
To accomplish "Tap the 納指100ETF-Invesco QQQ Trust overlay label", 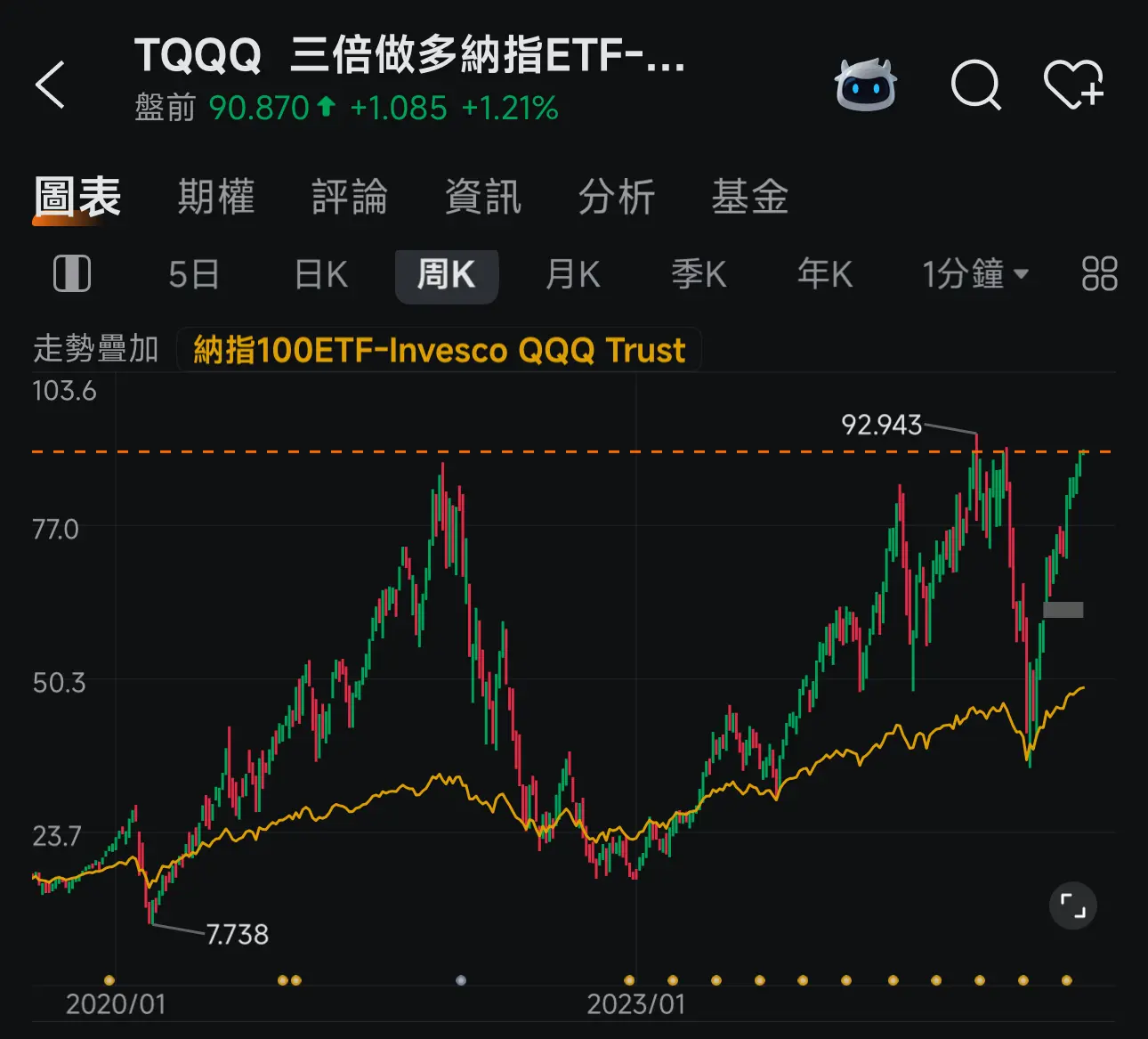I will coord(440,350).
